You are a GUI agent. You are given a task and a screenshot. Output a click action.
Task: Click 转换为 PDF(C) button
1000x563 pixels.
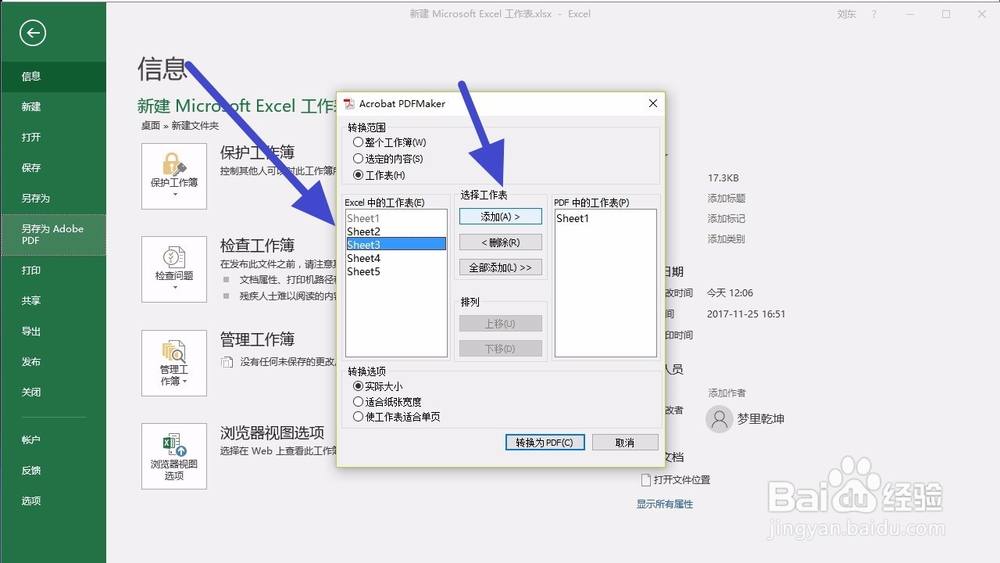(x=545, y=442)
